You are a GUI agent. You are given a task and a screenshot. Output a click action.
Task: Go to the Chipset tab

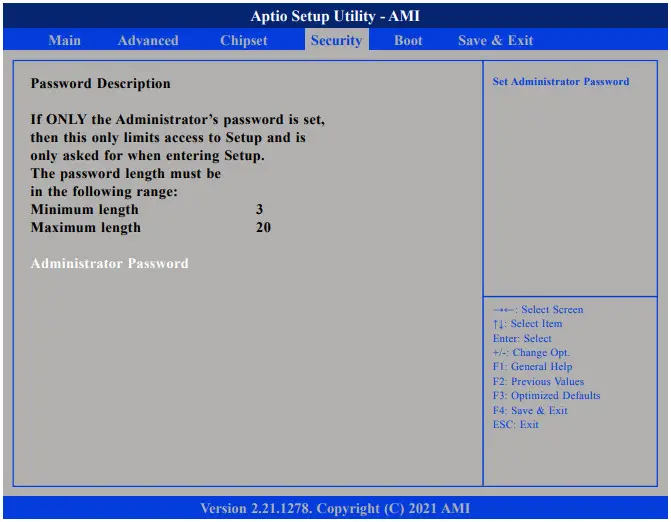[244, 40]
